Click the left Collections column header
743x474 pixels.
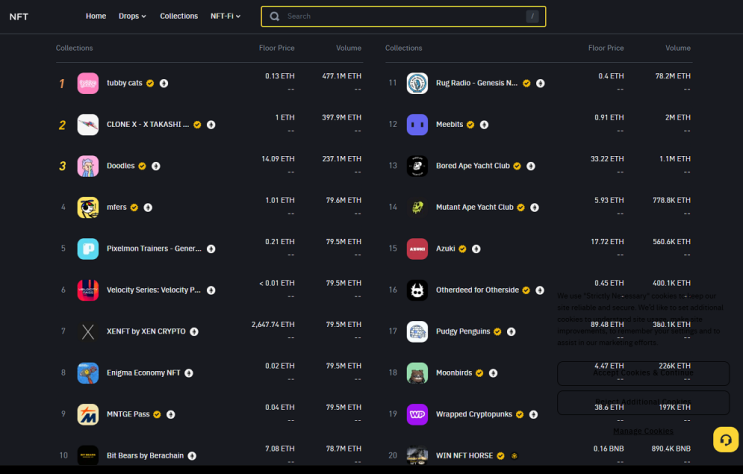(74, 48)
